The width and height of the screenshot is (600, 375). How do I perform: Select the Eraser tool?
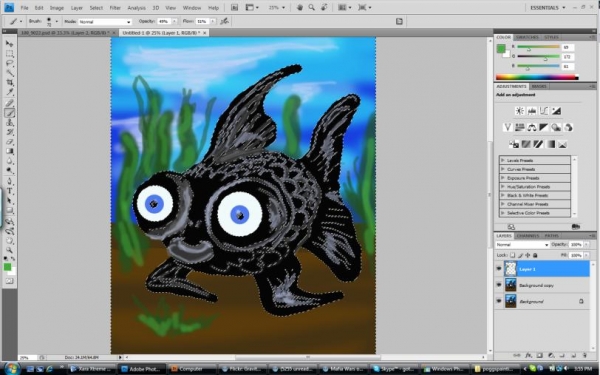click(9, 142)
